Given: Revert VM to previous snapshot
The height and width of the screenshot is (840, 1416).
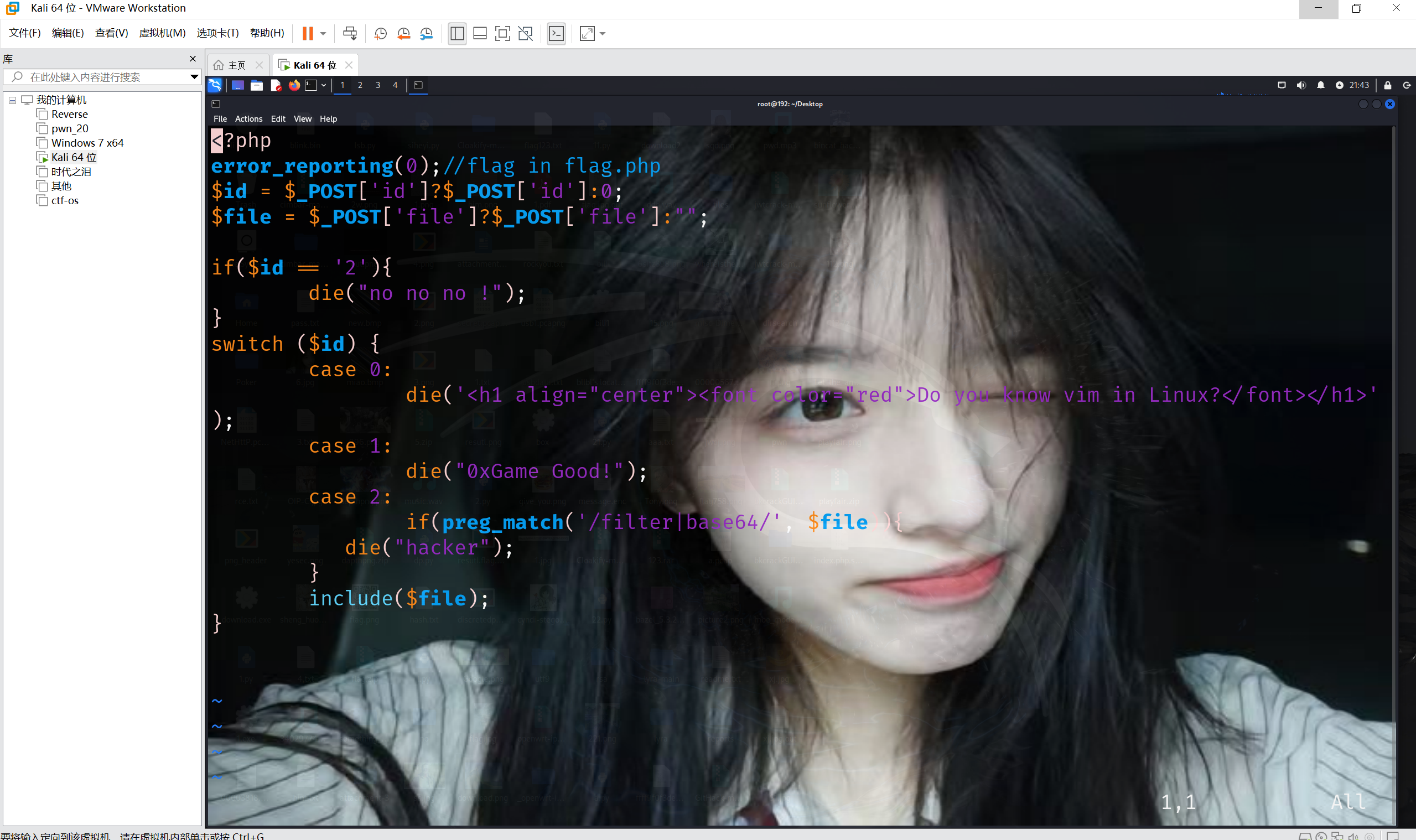Looking at the screenshot, I should pos(403,33).
